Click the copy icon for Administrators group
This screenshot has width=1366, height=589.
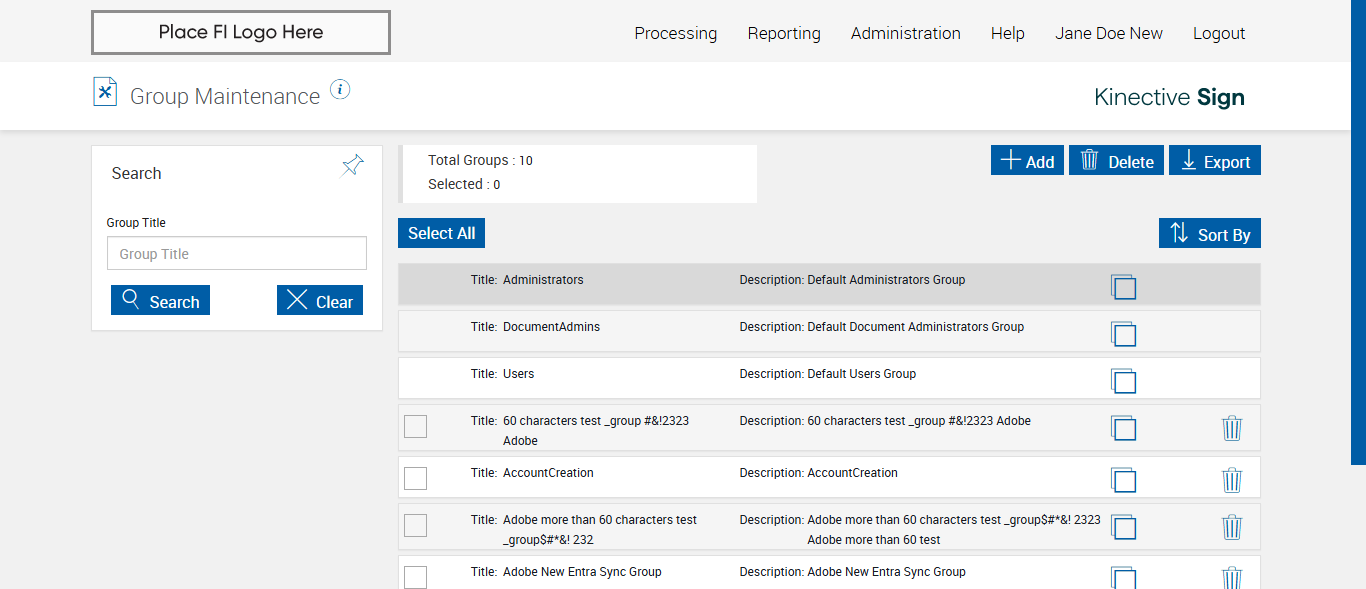click(1124, 287)
